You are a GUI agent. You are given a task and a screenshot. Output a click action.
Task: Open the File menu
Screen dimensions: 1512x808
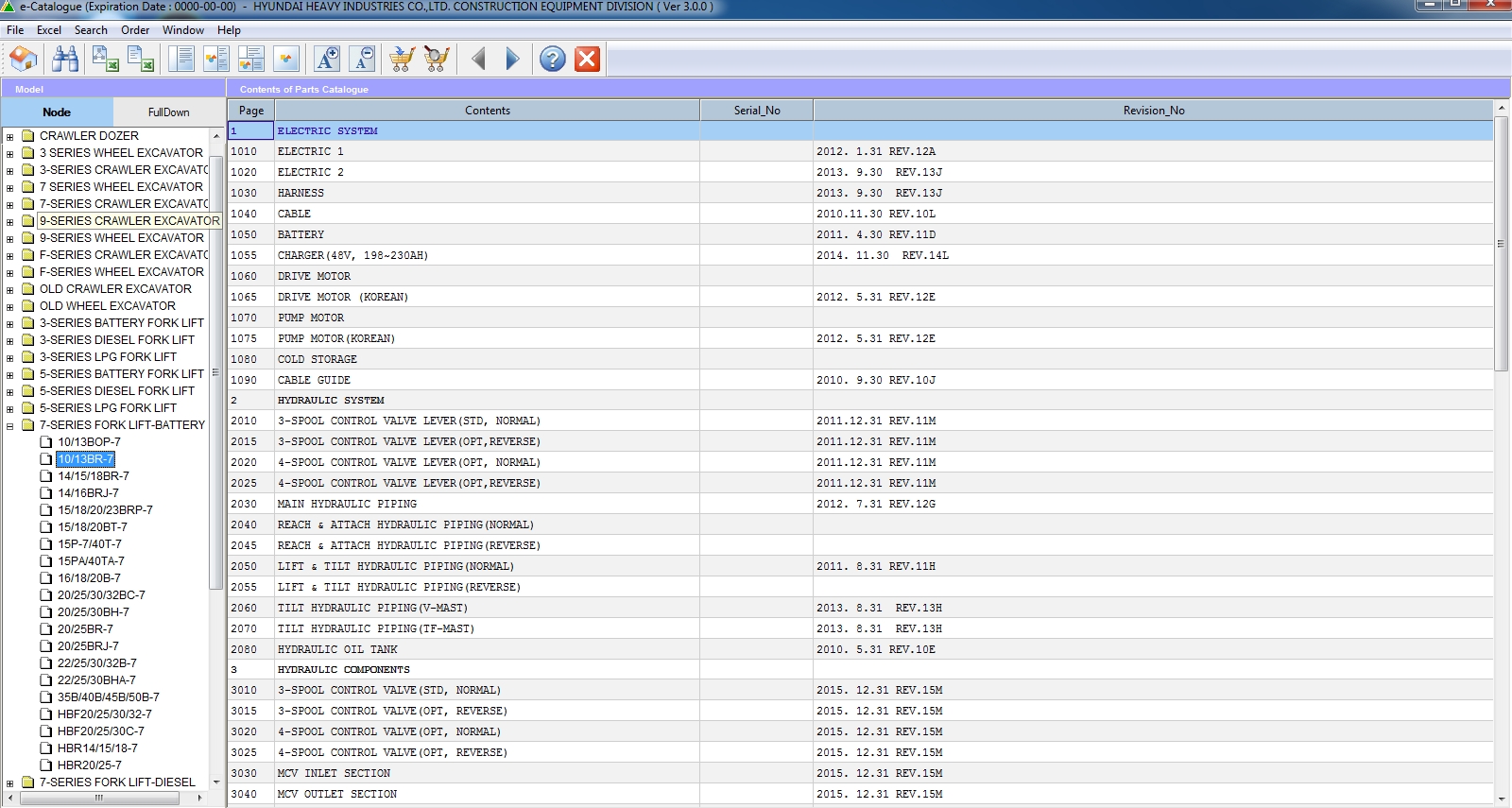pyautogui.click(x=15, y=30)
